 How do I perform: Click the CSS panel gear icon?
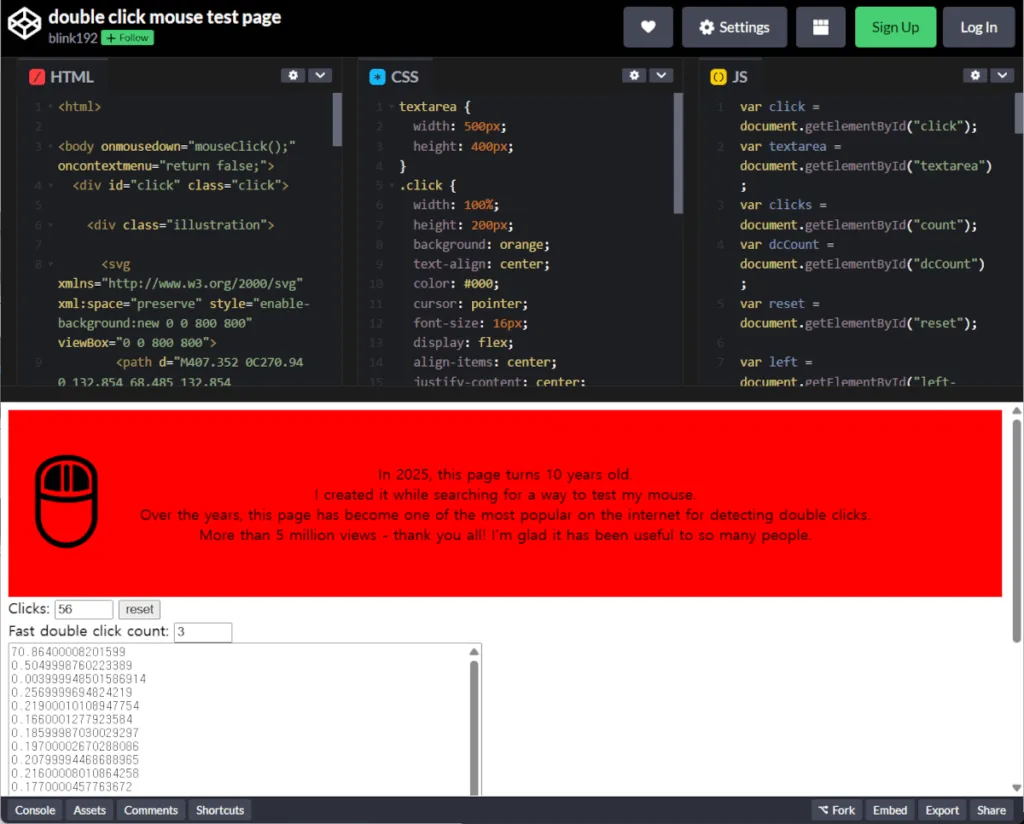633,75
